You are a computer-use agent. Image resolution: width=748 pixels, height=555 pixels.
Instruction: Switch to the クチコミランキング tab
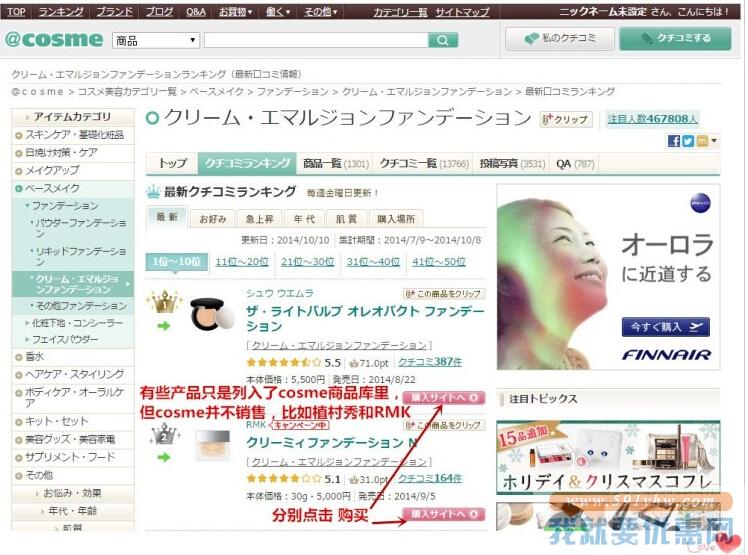point(247,163)
